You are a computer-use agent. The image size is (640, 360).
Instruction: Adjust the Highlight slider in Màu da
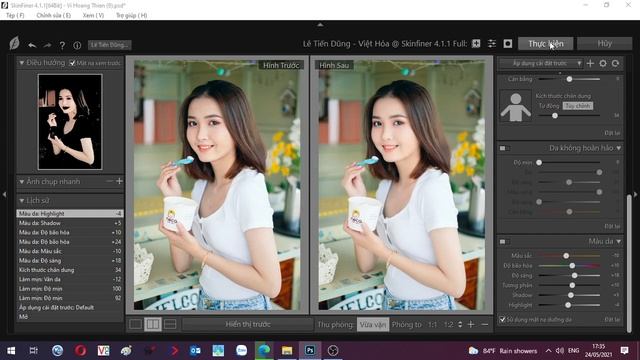coord(569,305)
